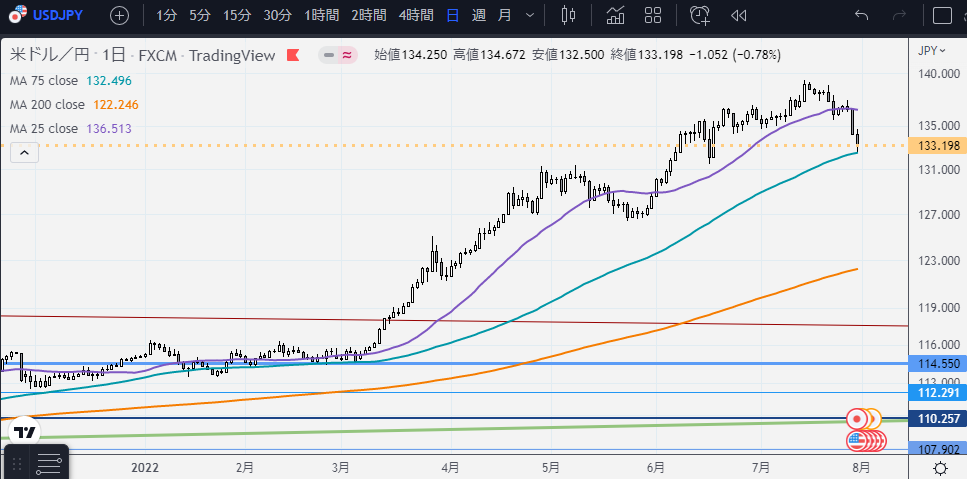Redo the chart action

coord(900,15)
